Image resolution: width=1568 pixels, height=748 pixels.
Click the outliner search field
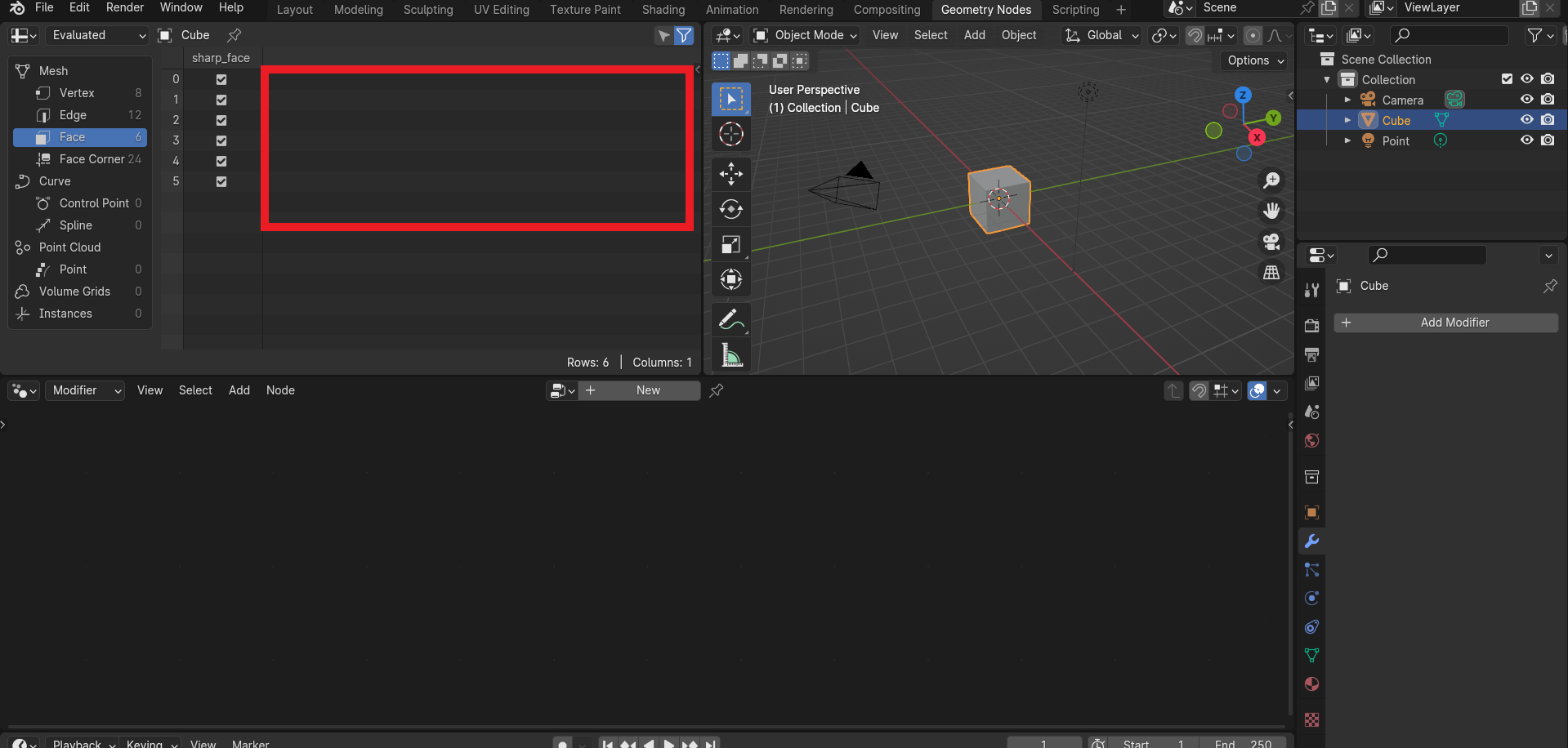click(1449, 35)
